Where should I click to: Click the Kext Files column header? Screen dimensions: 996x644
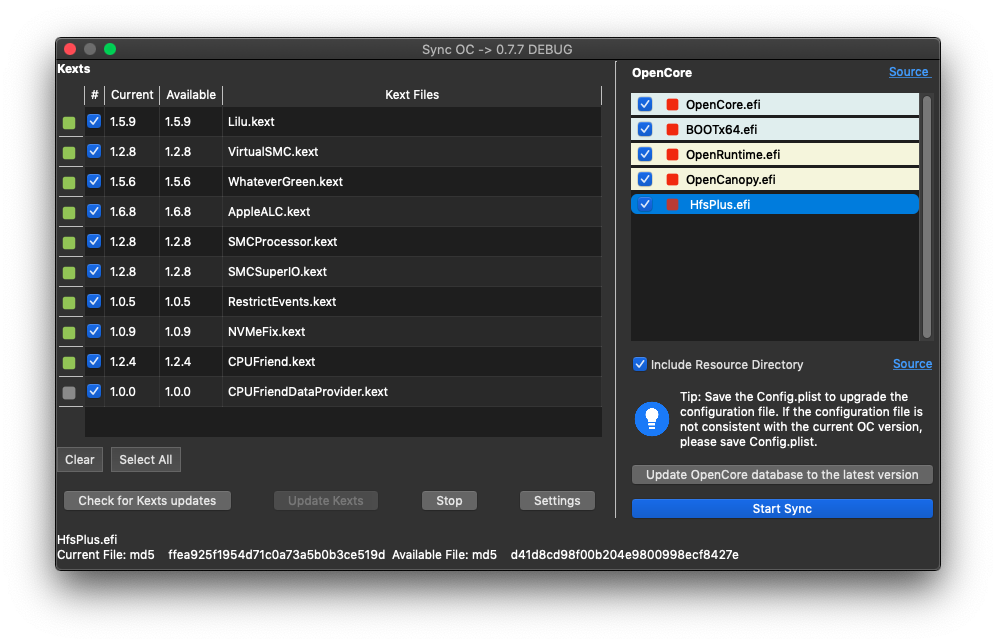412,95
